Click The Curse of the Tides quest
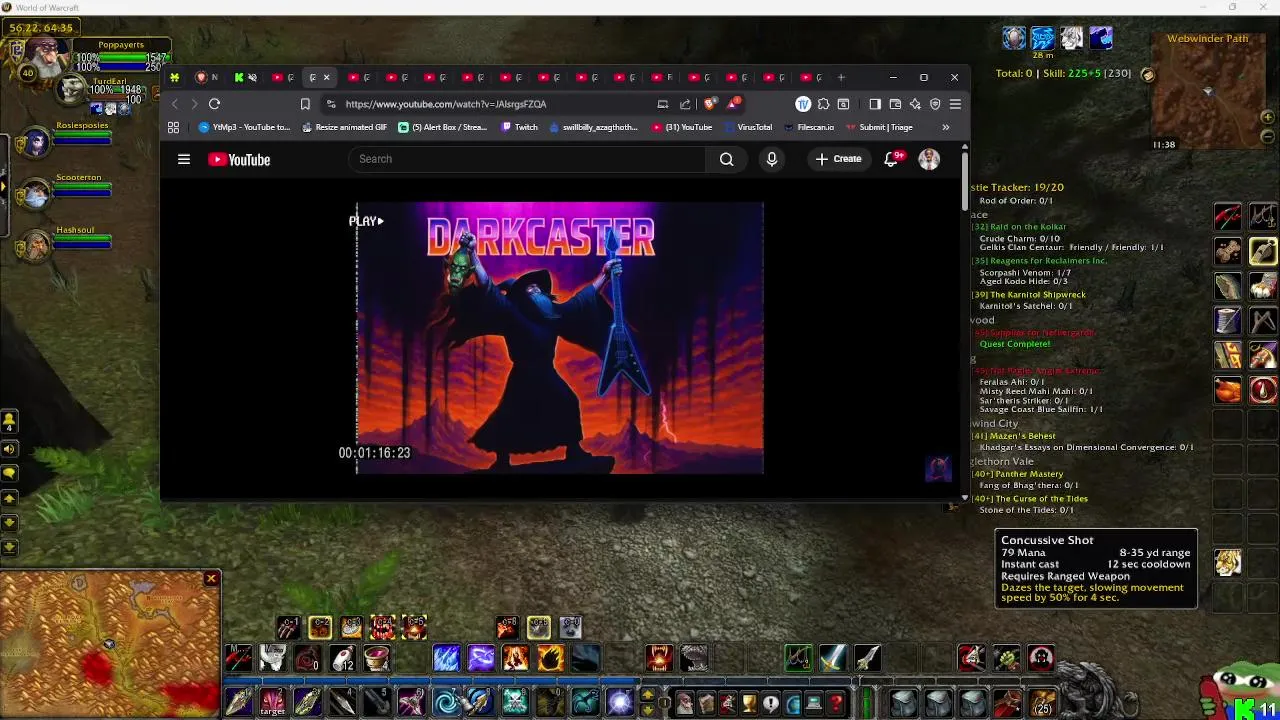Viewport: 1280px width, 720px height. coord(1030,499)
